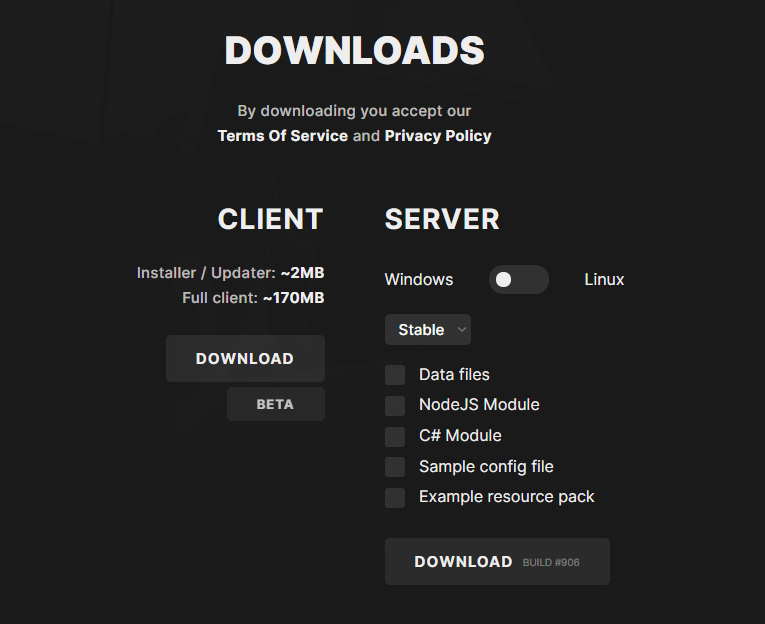Check the Example resource pack checkbox
The image size is (765, 624).
click(395, 497)
